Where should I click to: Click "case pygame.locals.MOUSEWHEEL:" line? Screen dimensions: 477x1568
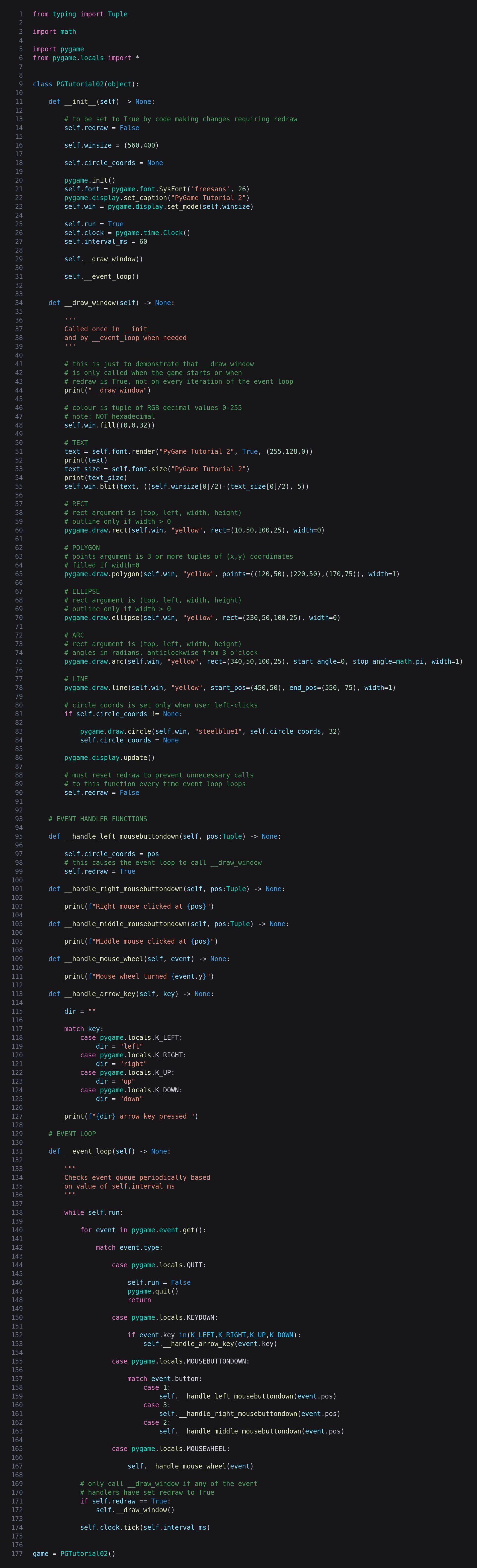pyautogui.click(x=171, y=1449)
